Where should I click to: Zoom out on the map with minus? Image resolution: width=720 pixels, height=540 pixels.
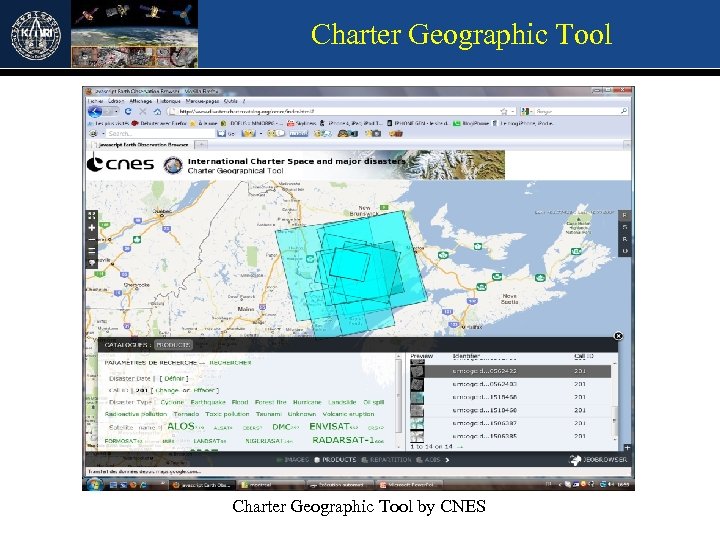[92, 239]
